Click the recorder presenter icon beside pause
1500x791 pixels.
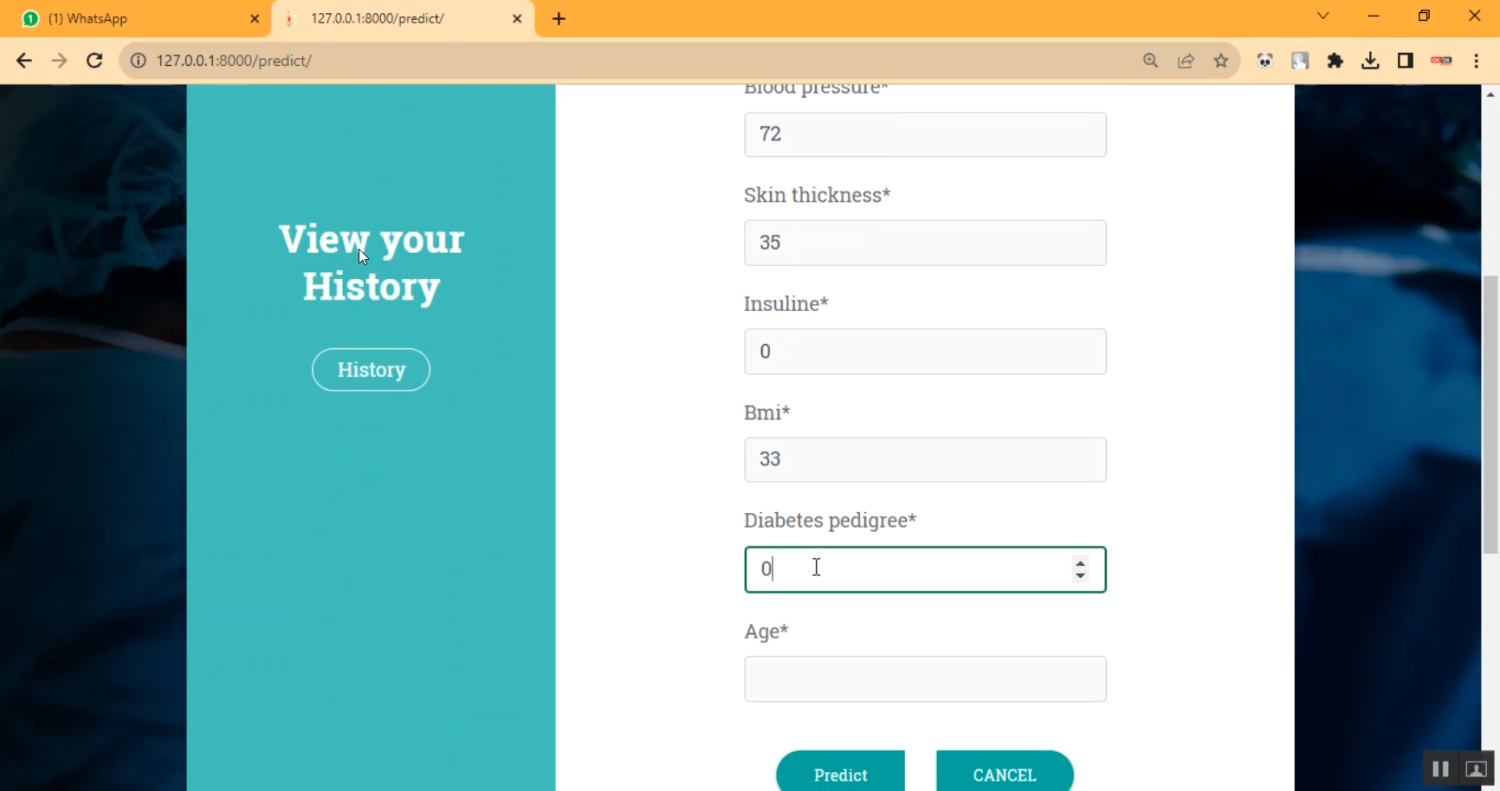1476,769
